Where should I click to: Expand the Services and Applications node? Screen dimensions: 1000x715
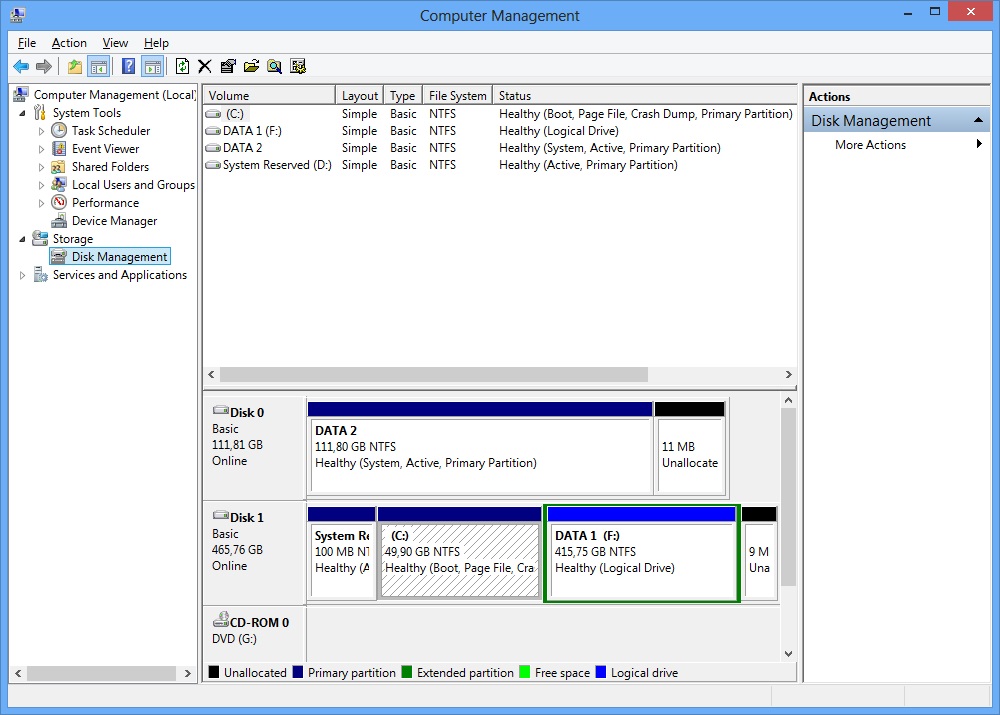[x=22, y=275]
